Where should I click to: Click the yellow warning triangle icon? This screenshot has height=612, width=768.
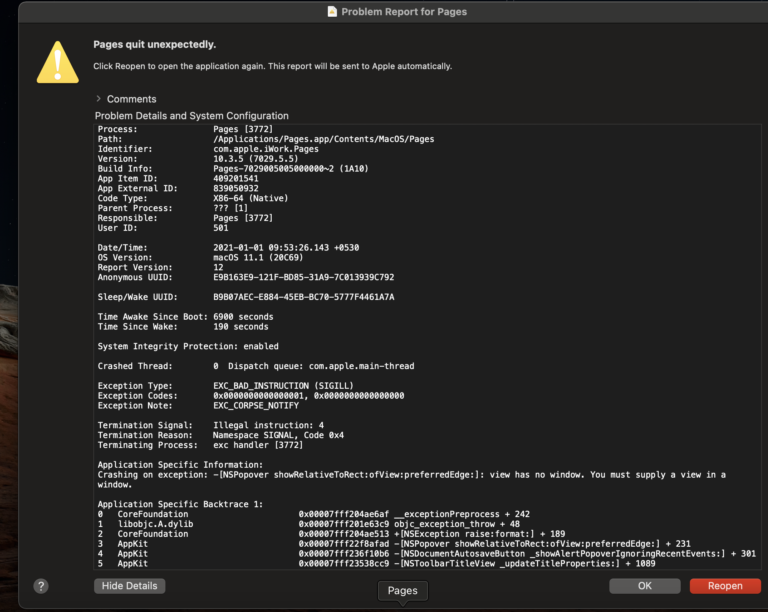click(58, 62)
